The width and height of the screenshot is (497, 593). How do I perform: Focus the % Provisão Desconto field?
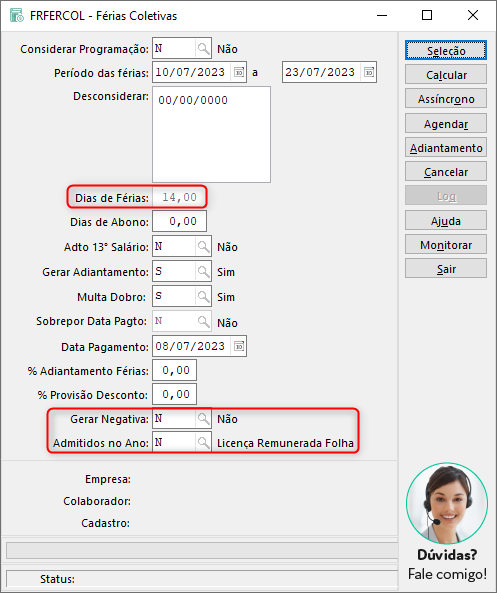tap(175, 394)
